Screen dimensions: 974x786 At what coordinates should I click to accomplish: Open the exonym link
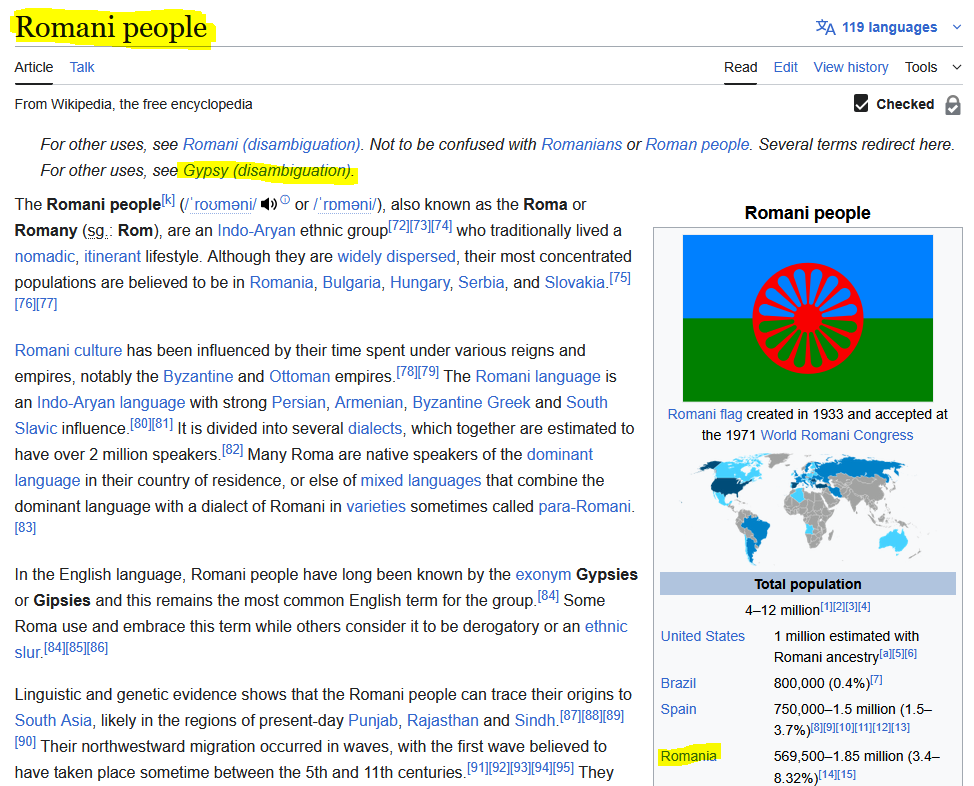543,575
